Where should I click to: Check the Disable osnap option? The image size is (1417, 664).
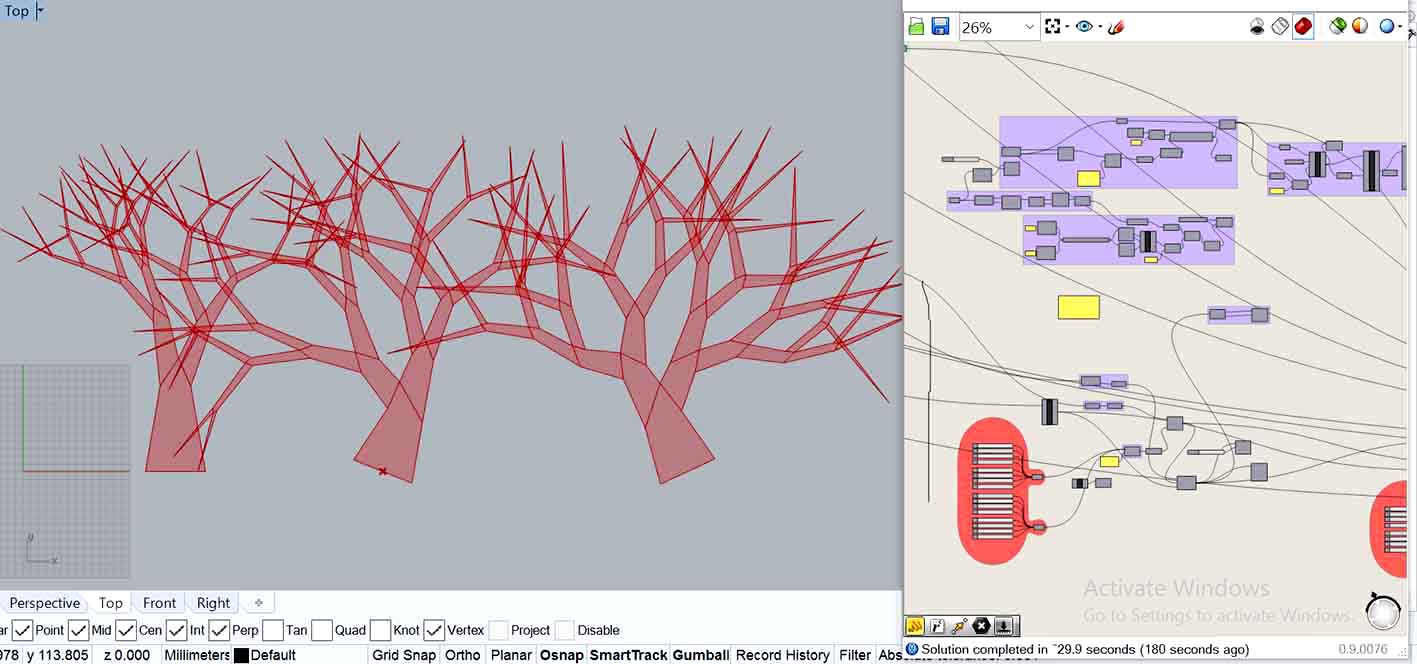pos(564,630)
